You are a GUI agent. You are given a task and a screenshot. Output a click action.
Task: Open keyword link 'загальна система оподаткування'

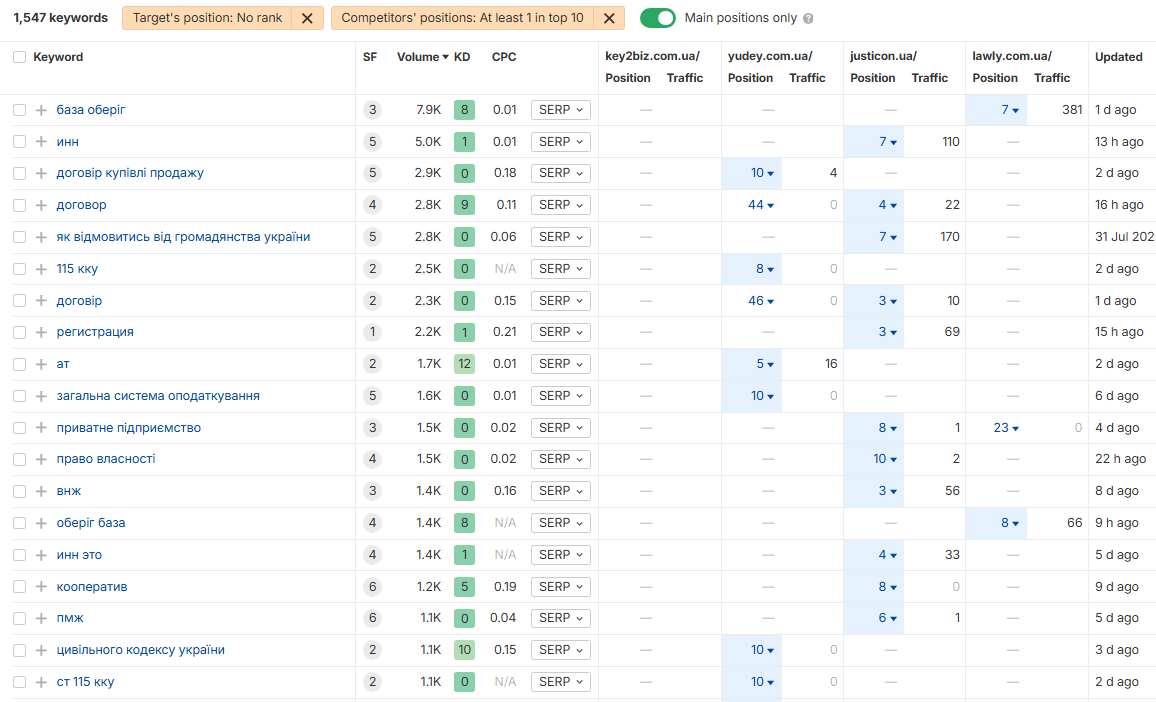[158, 396]
